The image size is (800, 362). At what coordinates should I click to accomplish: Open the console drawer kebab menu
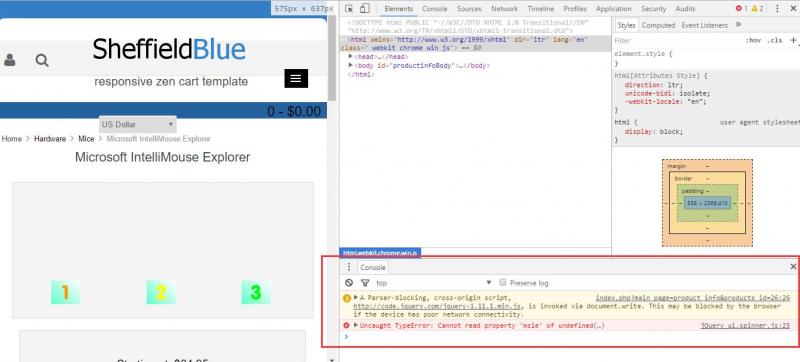tap(349, 267)
